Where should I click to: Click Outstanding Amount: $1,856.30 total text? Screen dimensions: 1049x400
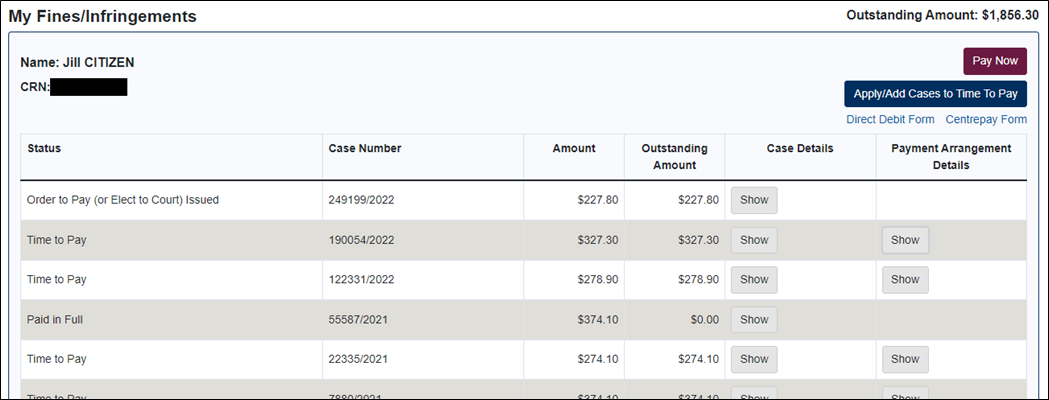(x=943, y=15)
